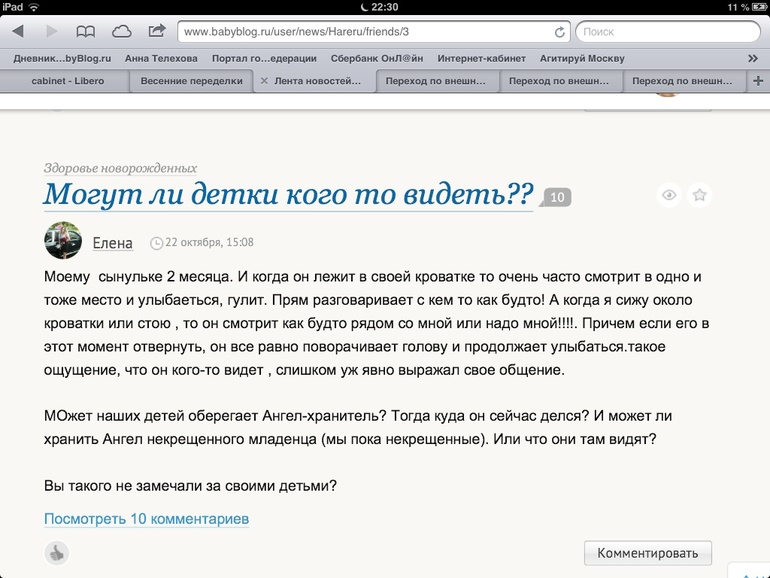Close the Лента новостей tab
This screenshot has width=770, height=578.
coord(264,81)
